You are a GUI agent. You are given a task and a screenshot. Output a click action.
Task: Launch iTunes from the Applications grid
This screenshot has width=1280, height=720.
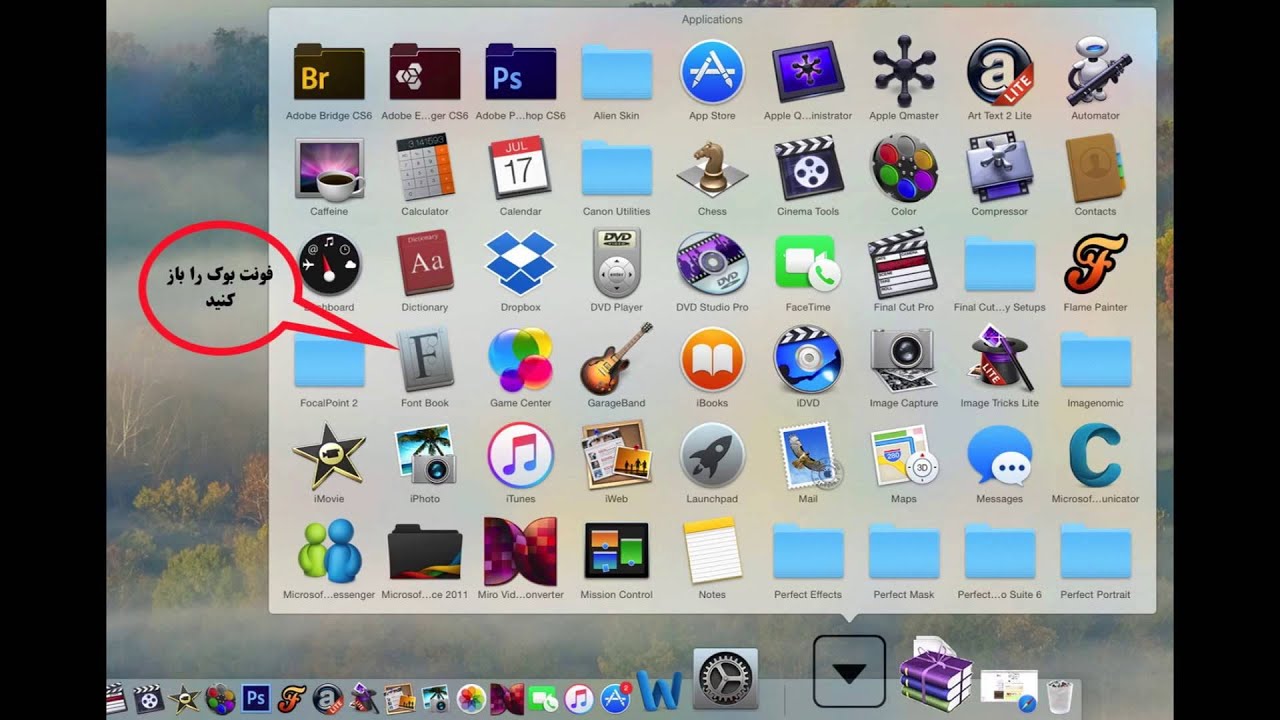(521, 456)
